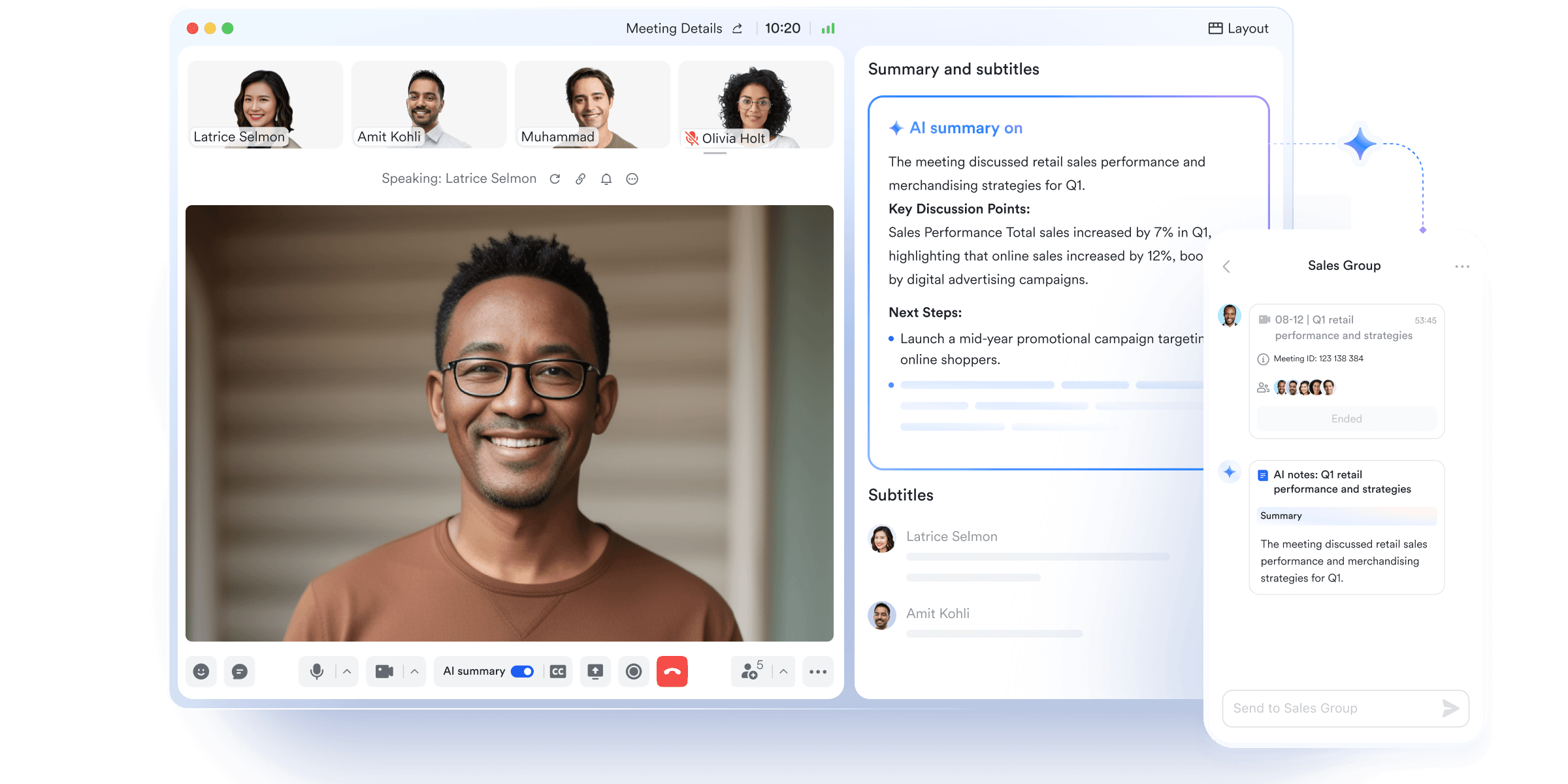Expand microphone options arrow
This screenshot has height=784, width=1568.
point(347,672)
